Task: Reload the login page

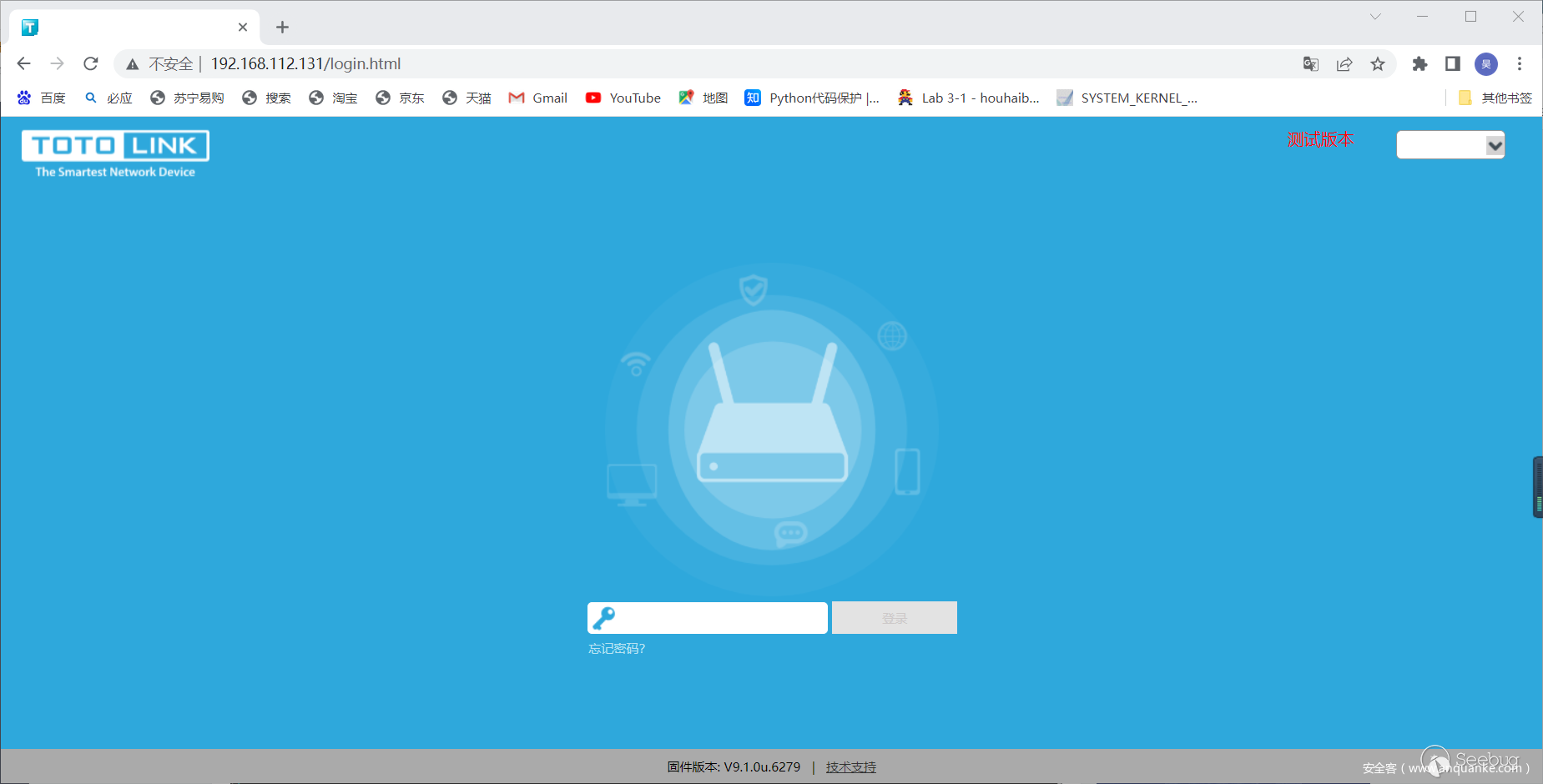Action: tap(91, 63)
